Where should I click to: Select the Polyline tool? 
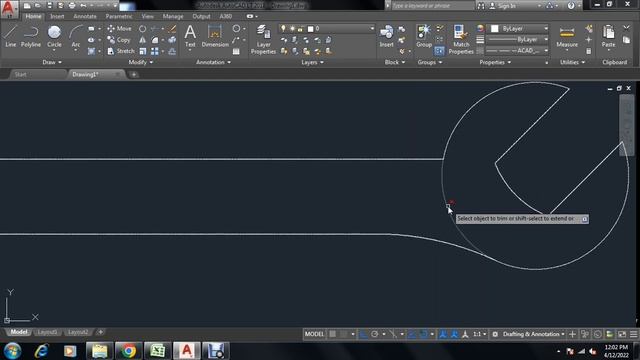point(31,36)
